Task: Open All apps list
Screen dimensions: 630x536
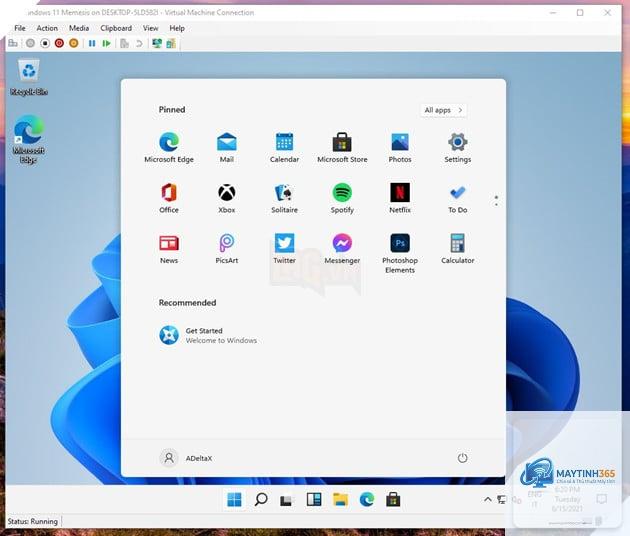Action: point(444,110)
